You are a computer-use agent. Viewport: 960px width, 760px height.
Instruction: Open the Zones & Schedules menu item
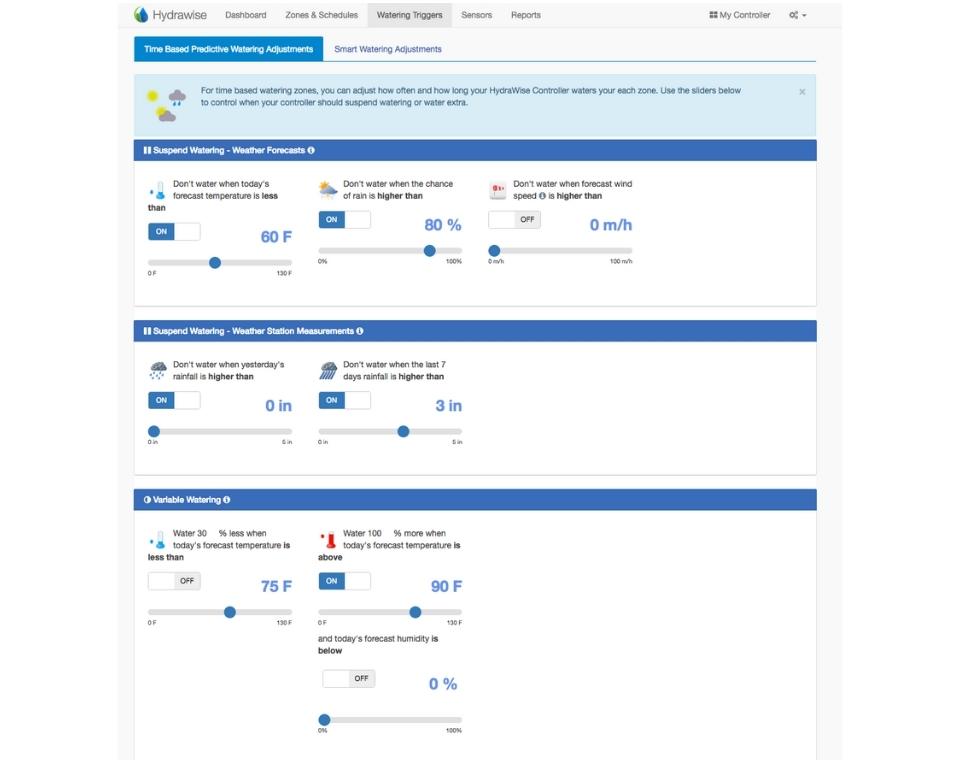pyautogui.click(x=321, y=15)
